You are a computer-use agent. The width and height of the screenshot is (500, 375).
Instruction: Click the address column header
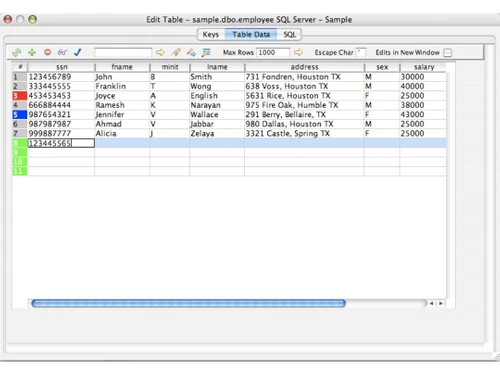click(304, 67)
